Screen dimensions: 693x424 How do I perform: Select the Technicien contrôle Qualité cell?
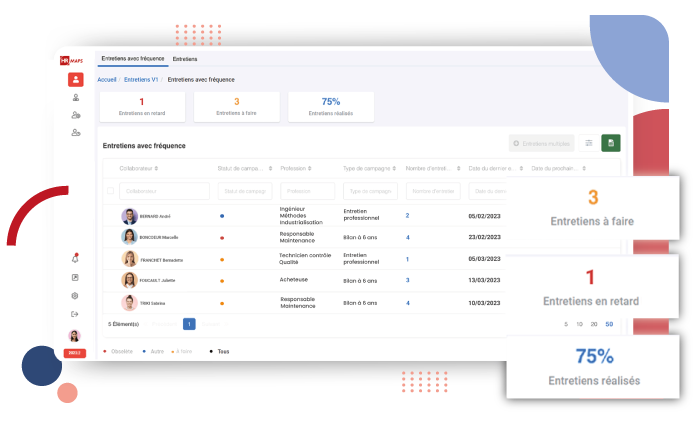305,259
